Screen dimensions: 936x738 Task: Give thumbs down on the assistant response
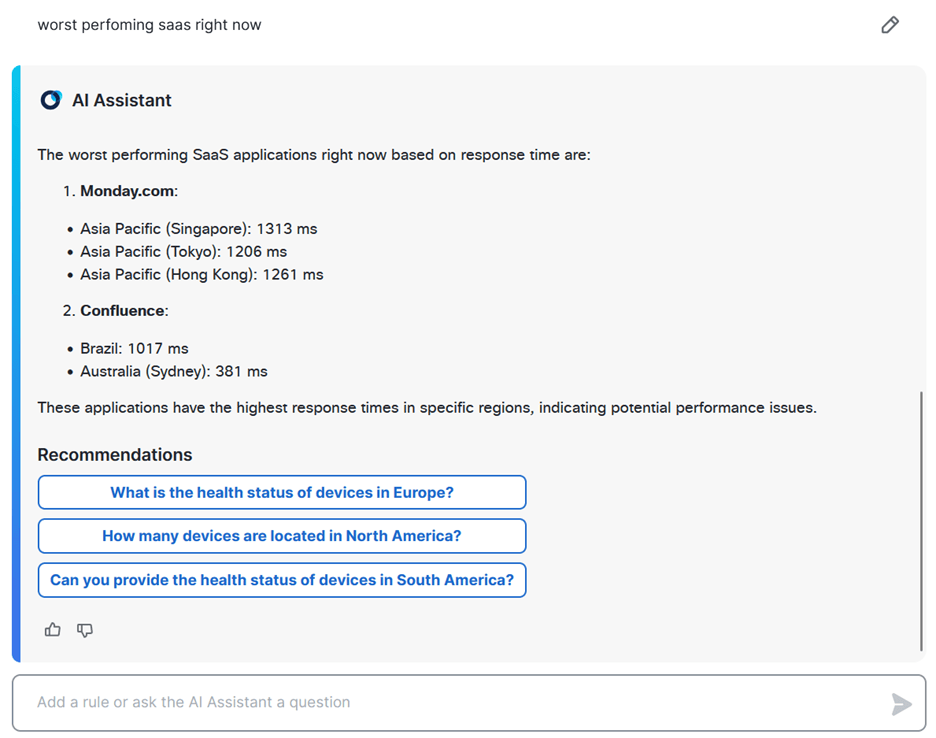coord(85,630)
